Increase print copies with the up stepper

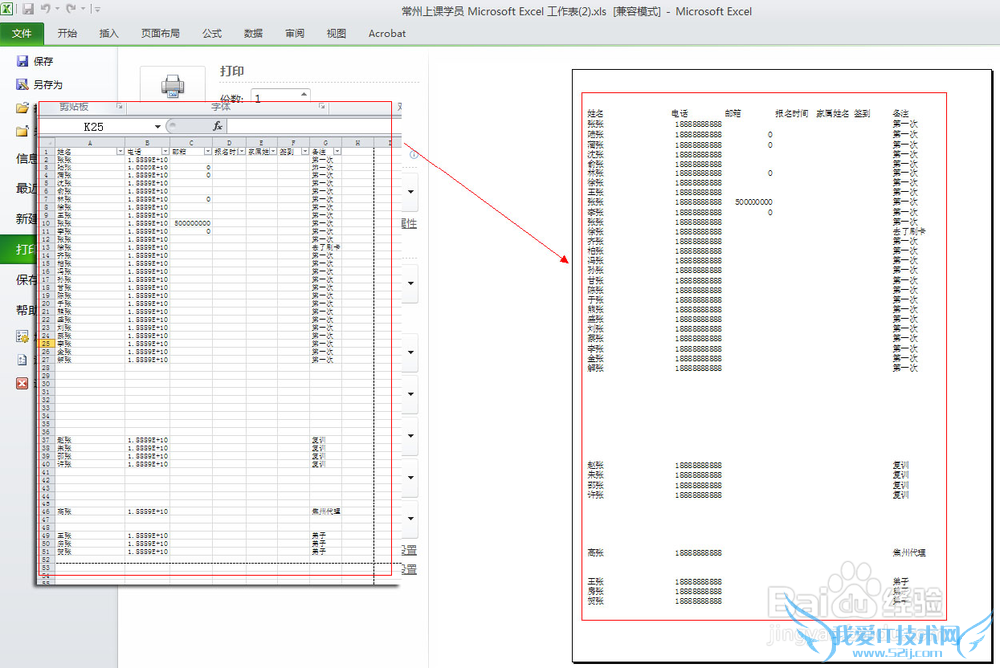click(303, 94)
